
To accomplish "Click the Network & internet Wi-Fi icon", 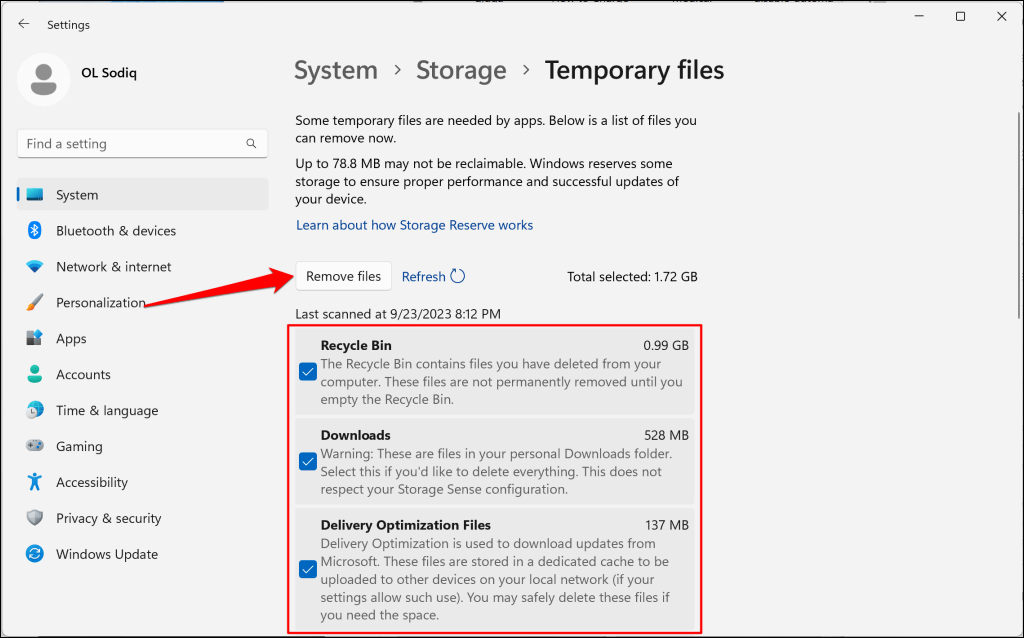I will pos(35,267).
